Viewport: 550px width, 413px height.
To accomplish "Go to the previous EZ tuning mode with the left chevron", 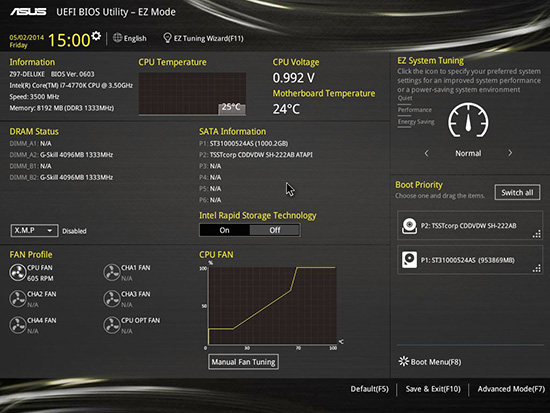I will [x=426, y=153].
